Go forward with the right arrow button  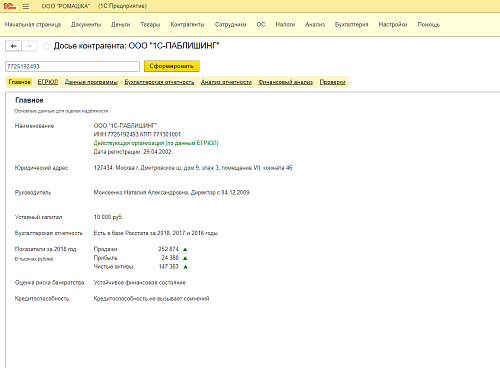point(29,46)
